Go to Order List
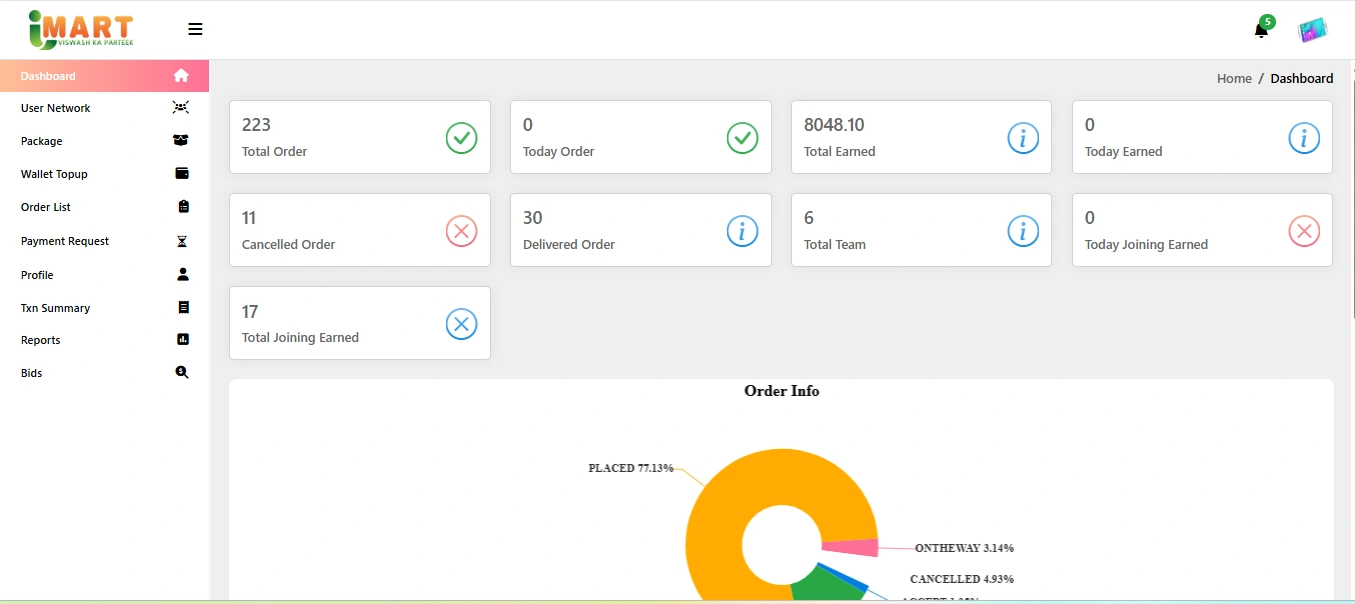This screenshot has height=604, width=1355. [46, 207]
